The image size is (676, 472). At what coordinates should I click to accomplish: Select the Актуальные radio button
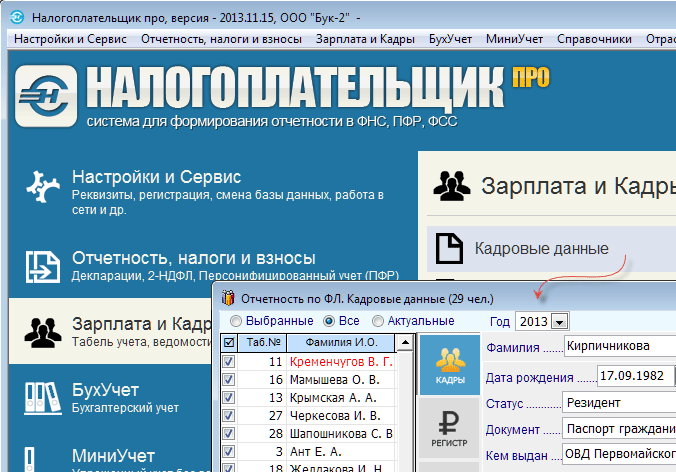[x=378, y=321]
